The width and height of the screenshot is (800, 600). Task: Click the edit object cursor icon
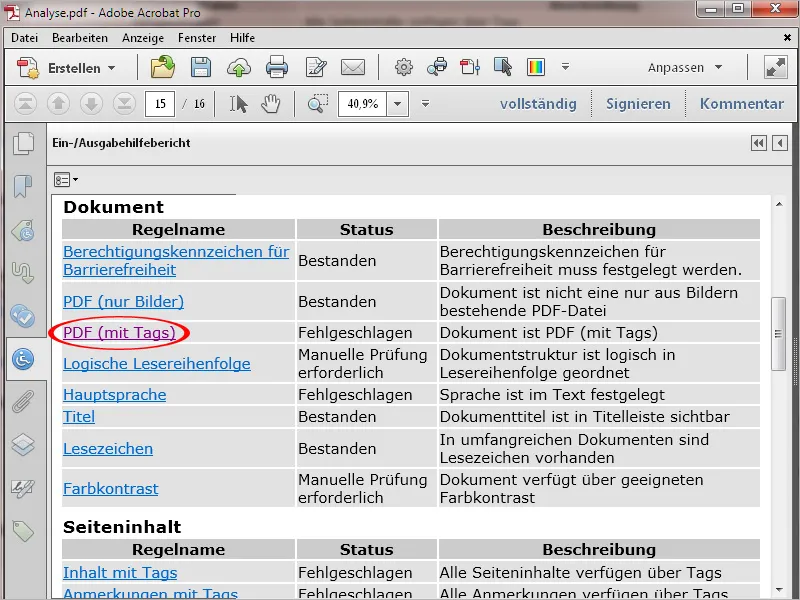click(503, 67)
